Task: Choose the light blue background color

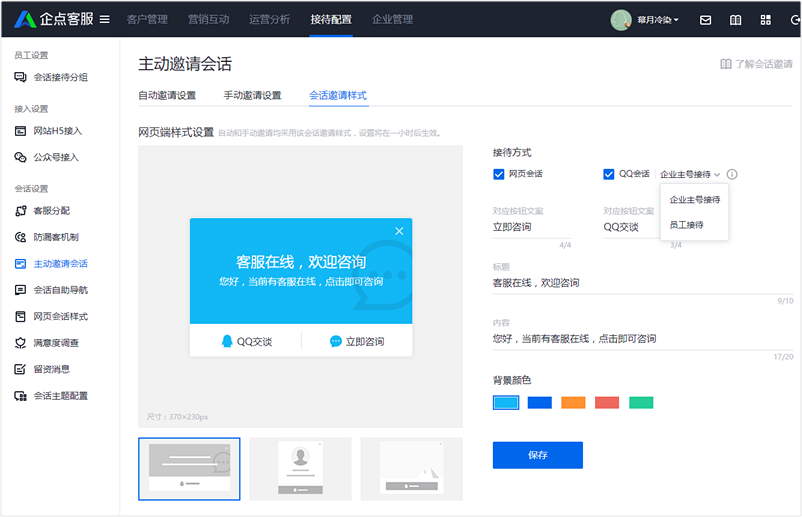Action: (x=506, y=402)
